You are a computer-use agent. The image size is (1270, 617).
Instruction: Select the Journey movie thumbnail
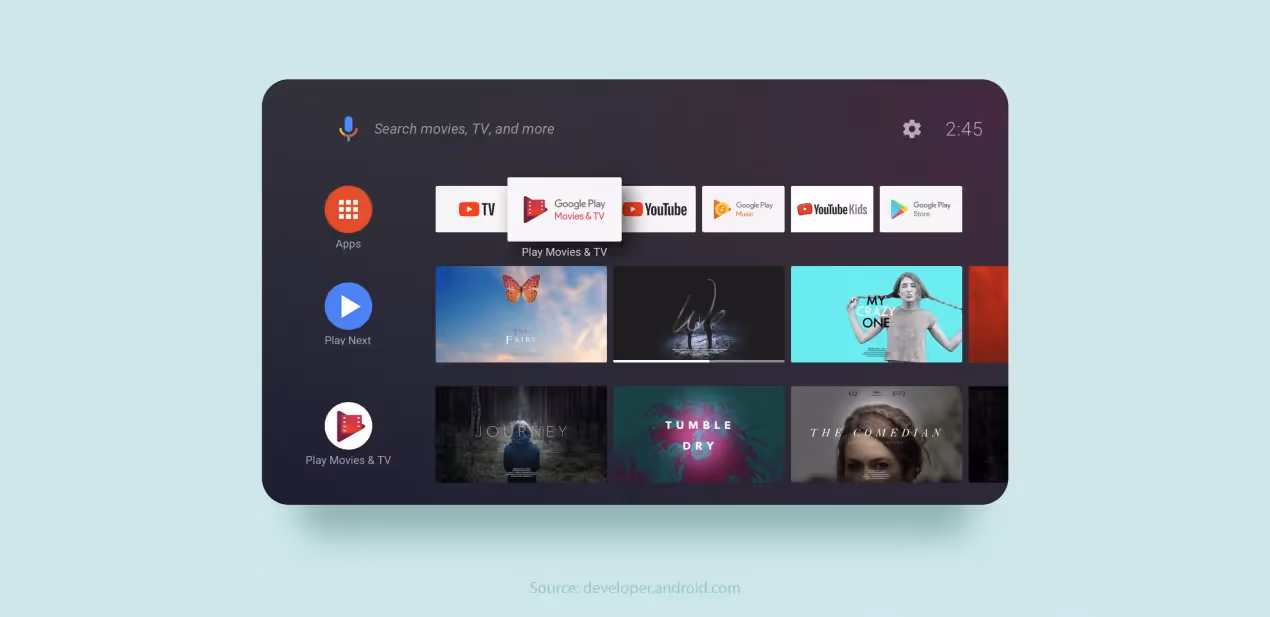tap(520, 434)
